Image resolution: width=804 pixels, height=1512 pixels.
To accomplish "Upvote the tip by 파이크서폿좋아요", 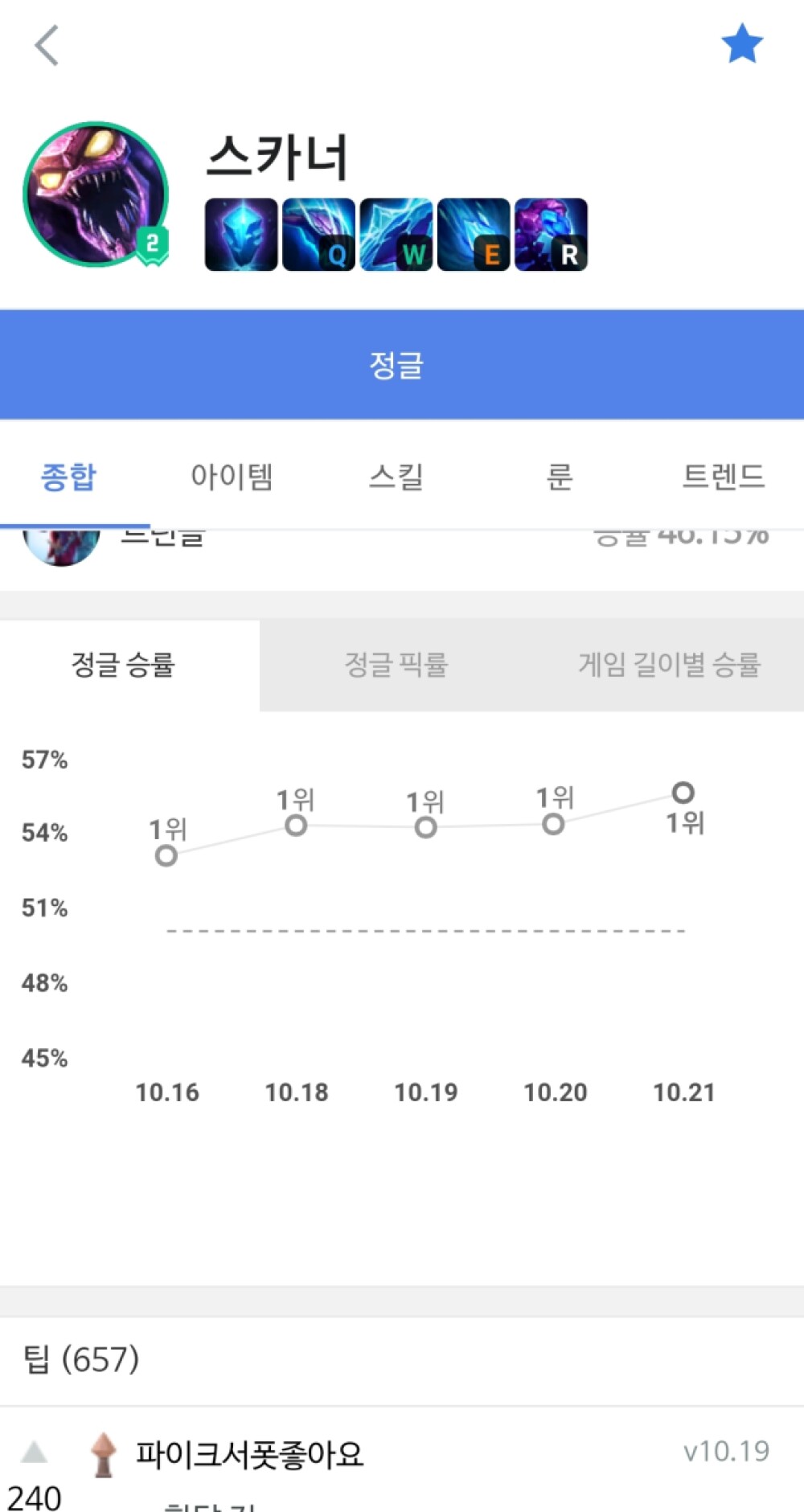I will [34, 1452].
